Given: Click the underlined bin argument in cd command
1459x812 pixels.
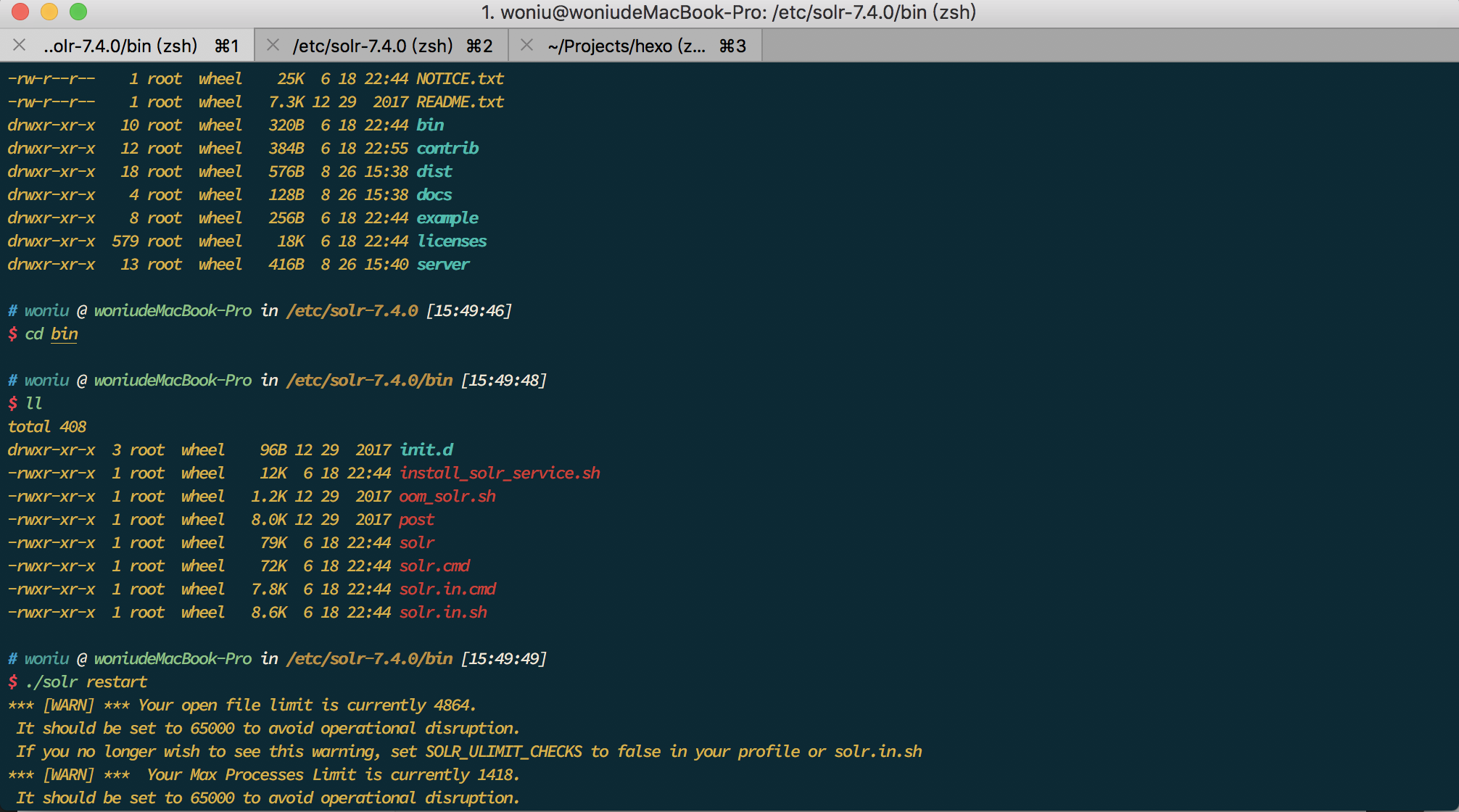Looking at the screenshot, I should [x=64, y=334].
